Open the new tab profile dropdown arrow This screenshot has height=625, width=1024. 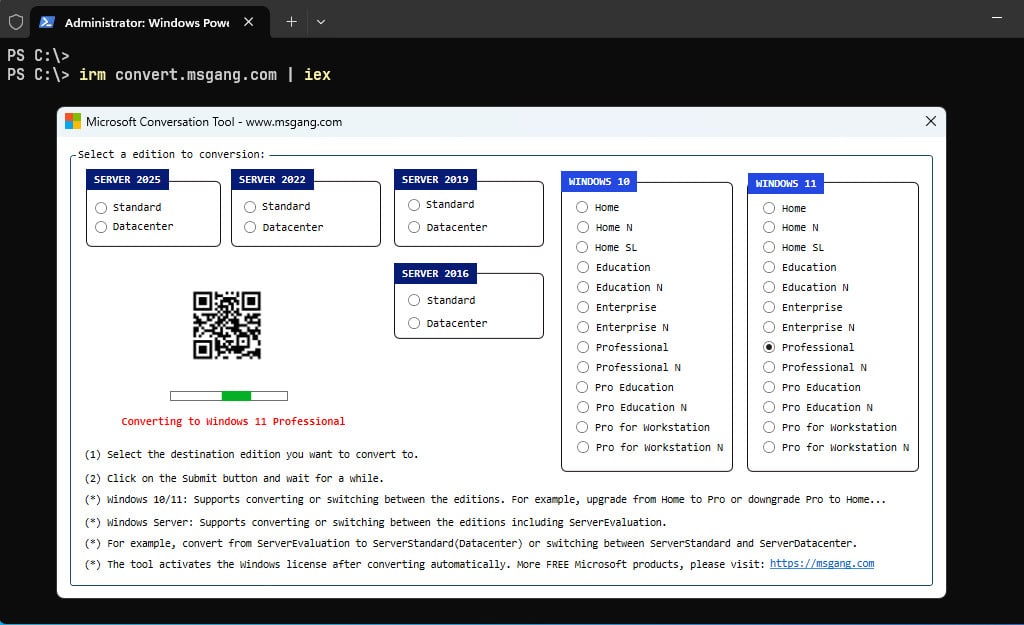pos(321,22)
